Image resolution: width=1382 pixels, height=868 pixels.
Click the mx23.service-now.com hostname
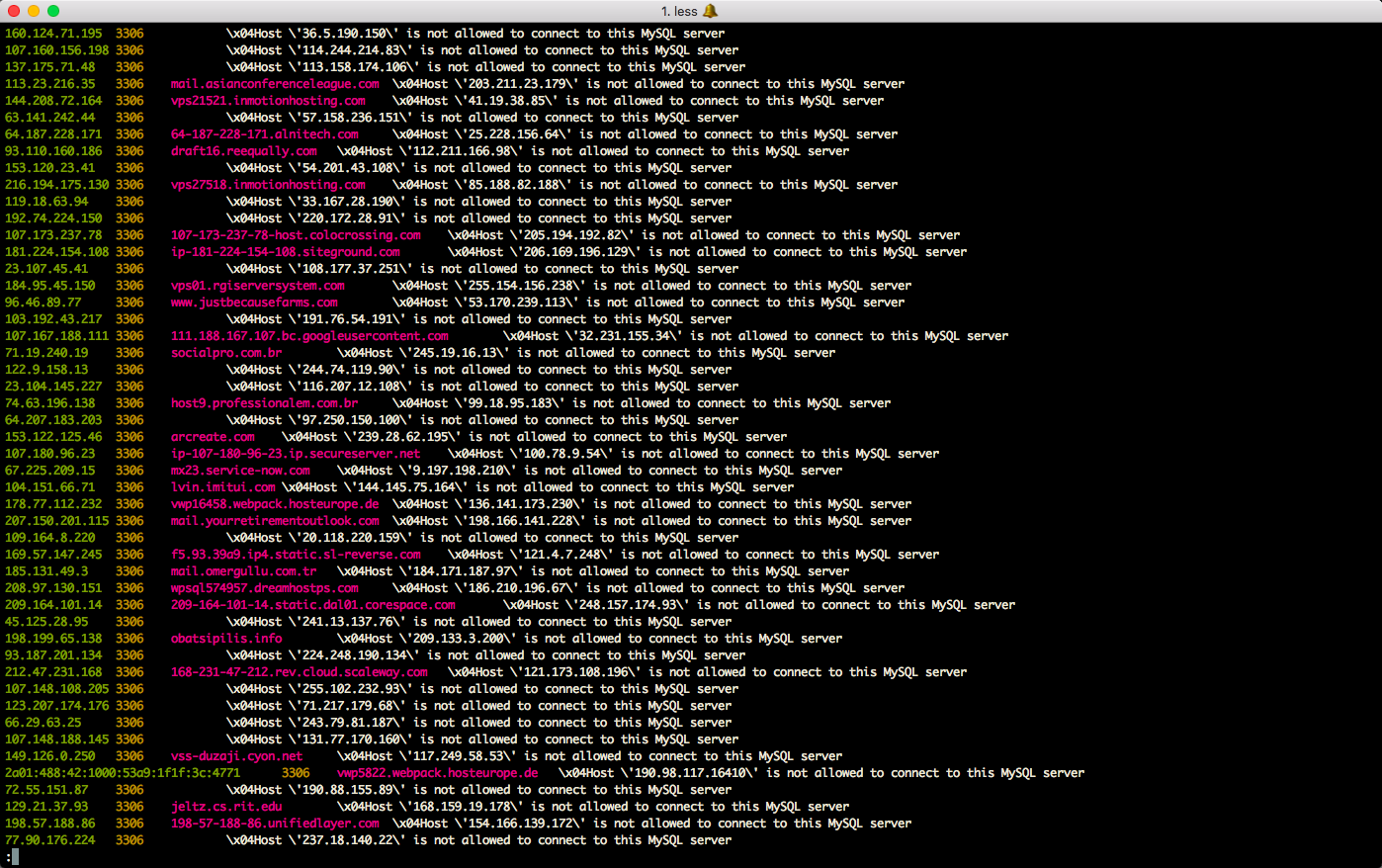[x=240, y=471]
